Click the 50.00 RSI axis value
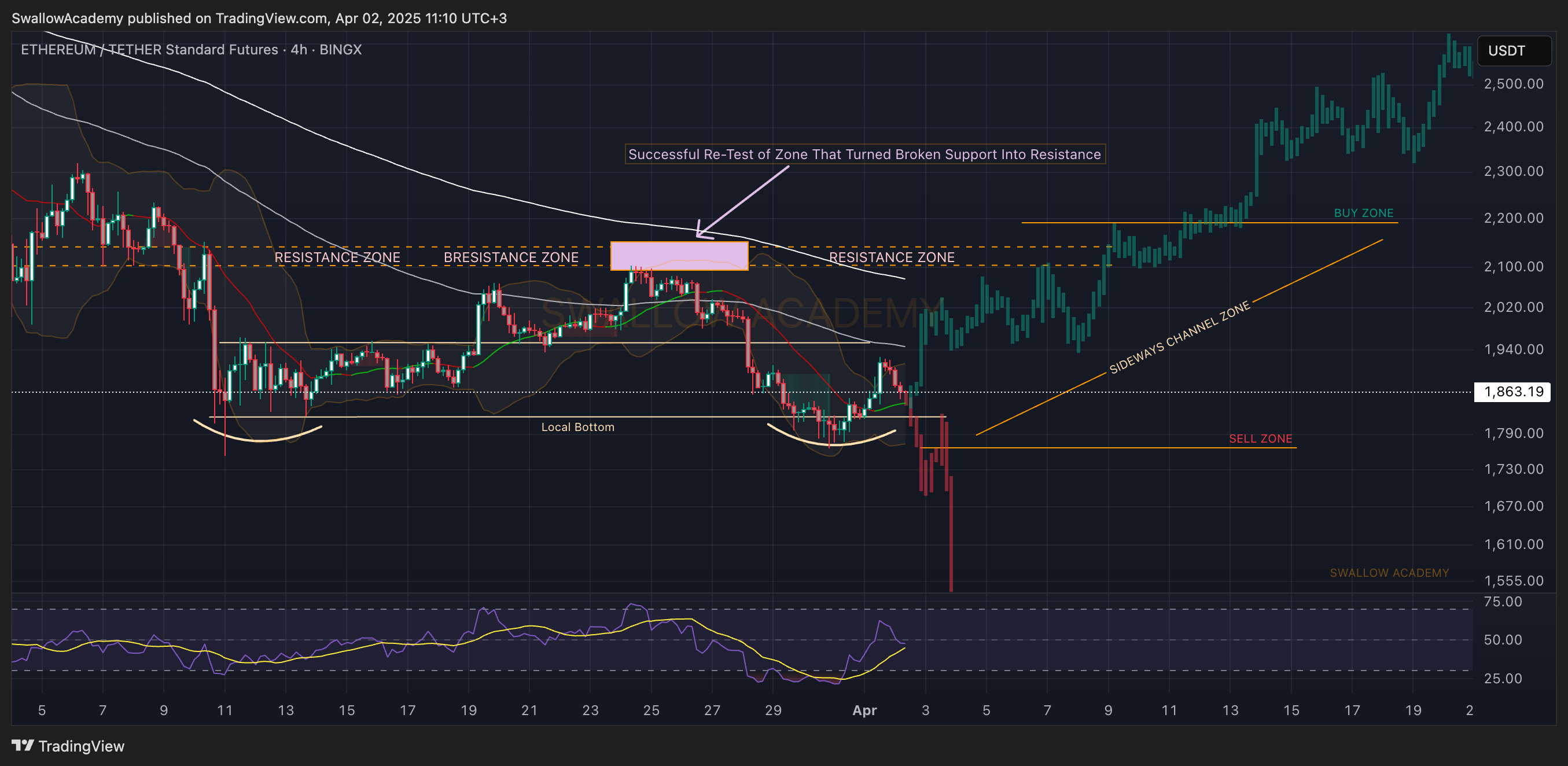The image size is (1568, 766). (1503, 640)
